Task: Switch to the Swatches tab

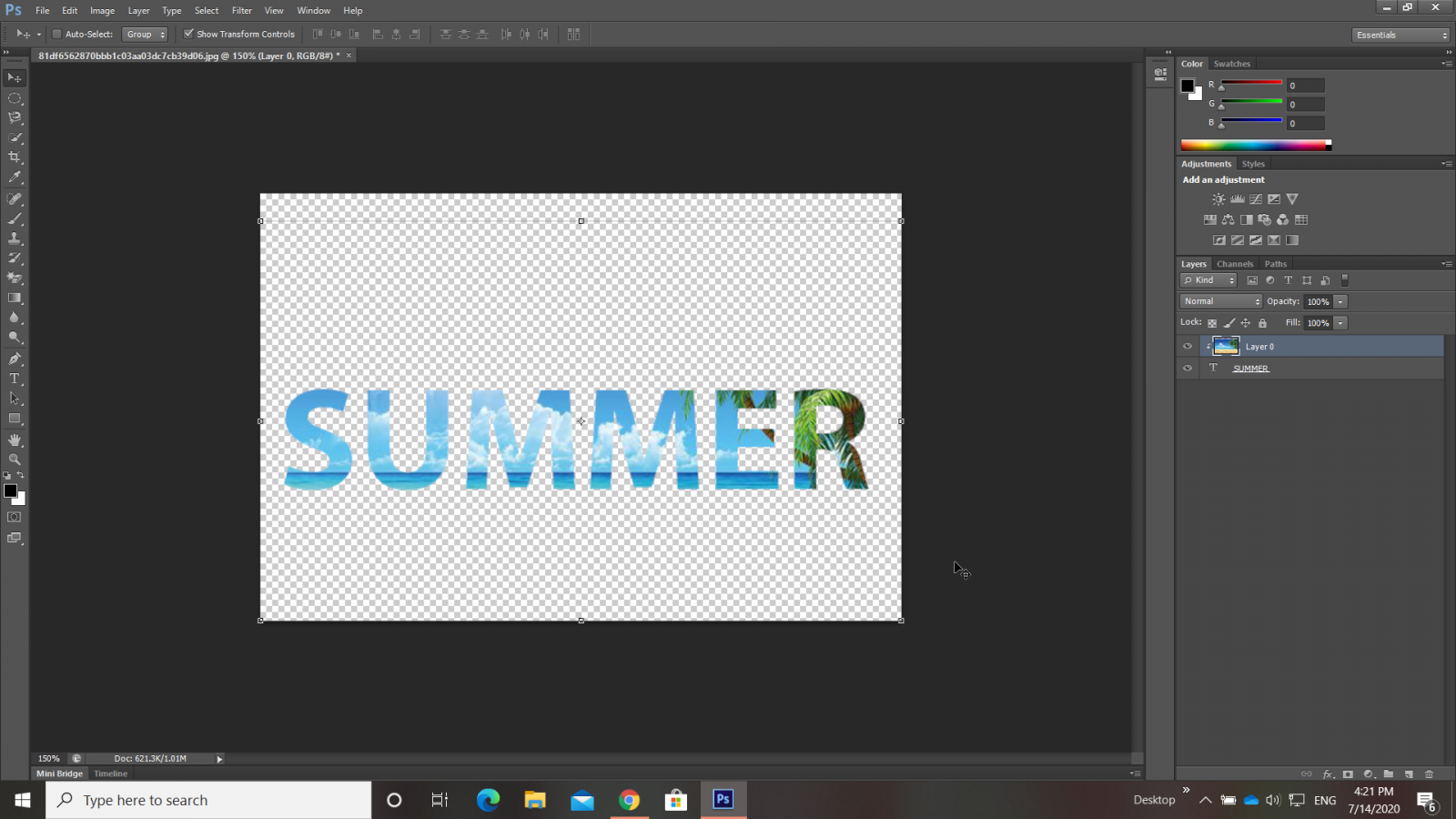Action: point(1232,64)
